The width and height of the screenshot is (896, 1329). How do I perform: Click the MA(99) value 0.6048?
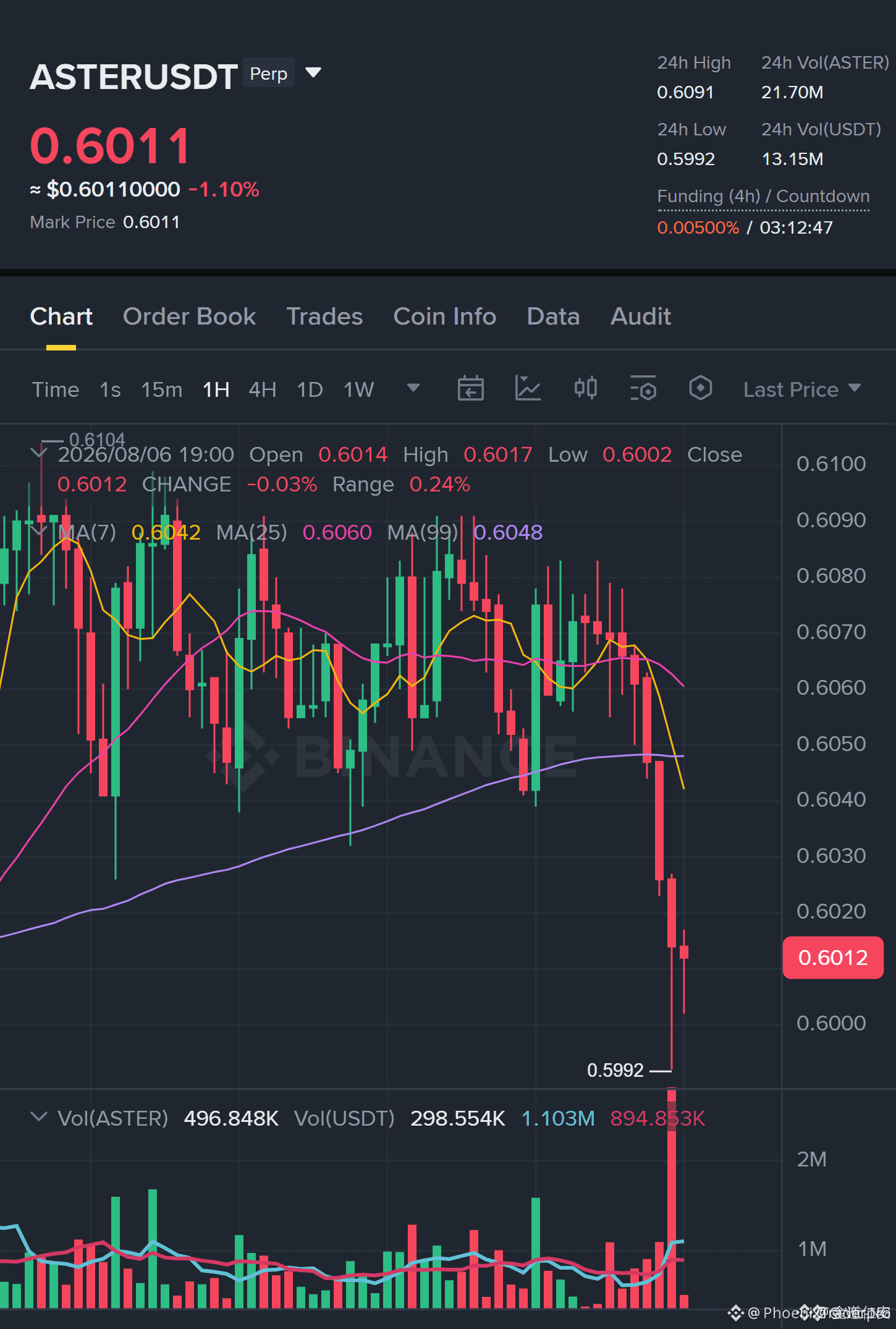pyautogui.click(x=508, y=532)
